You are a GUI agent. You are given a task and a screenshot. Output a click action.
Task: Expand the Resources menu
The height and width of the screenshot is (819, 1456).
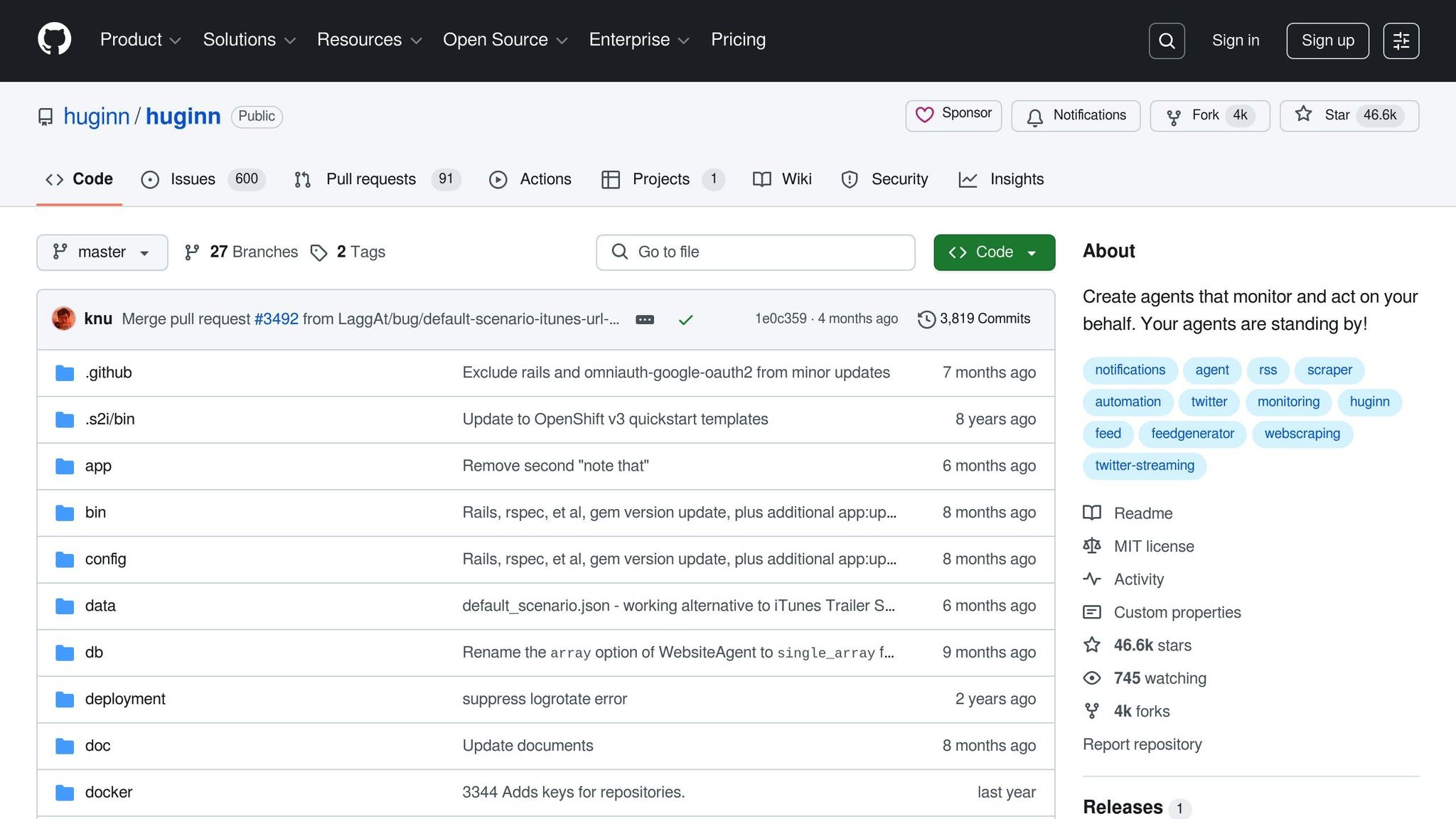pyautogui.click(x=369, y=40)
